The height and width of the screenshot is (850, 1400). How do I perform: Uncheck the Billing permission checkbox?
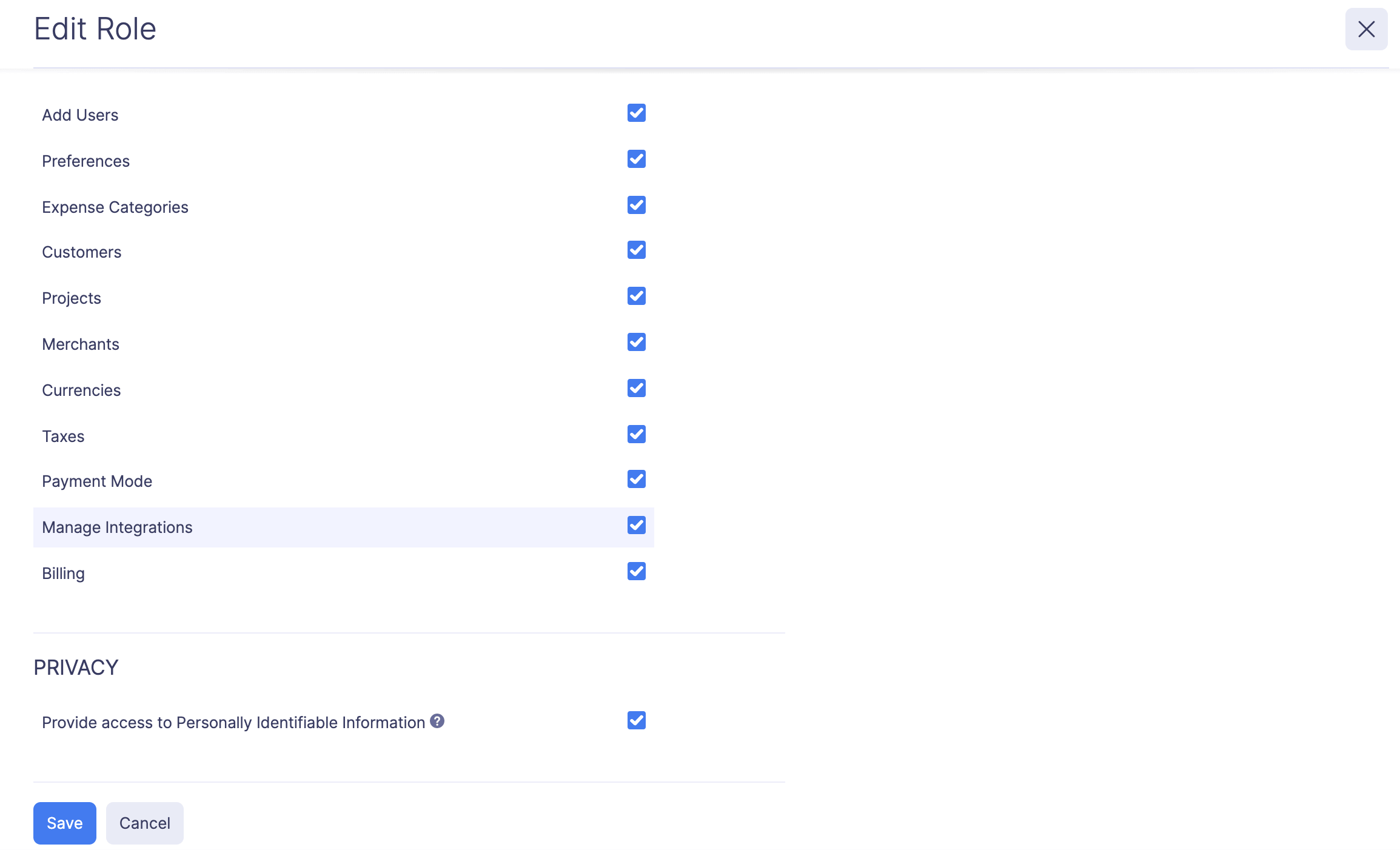(636, 571)
